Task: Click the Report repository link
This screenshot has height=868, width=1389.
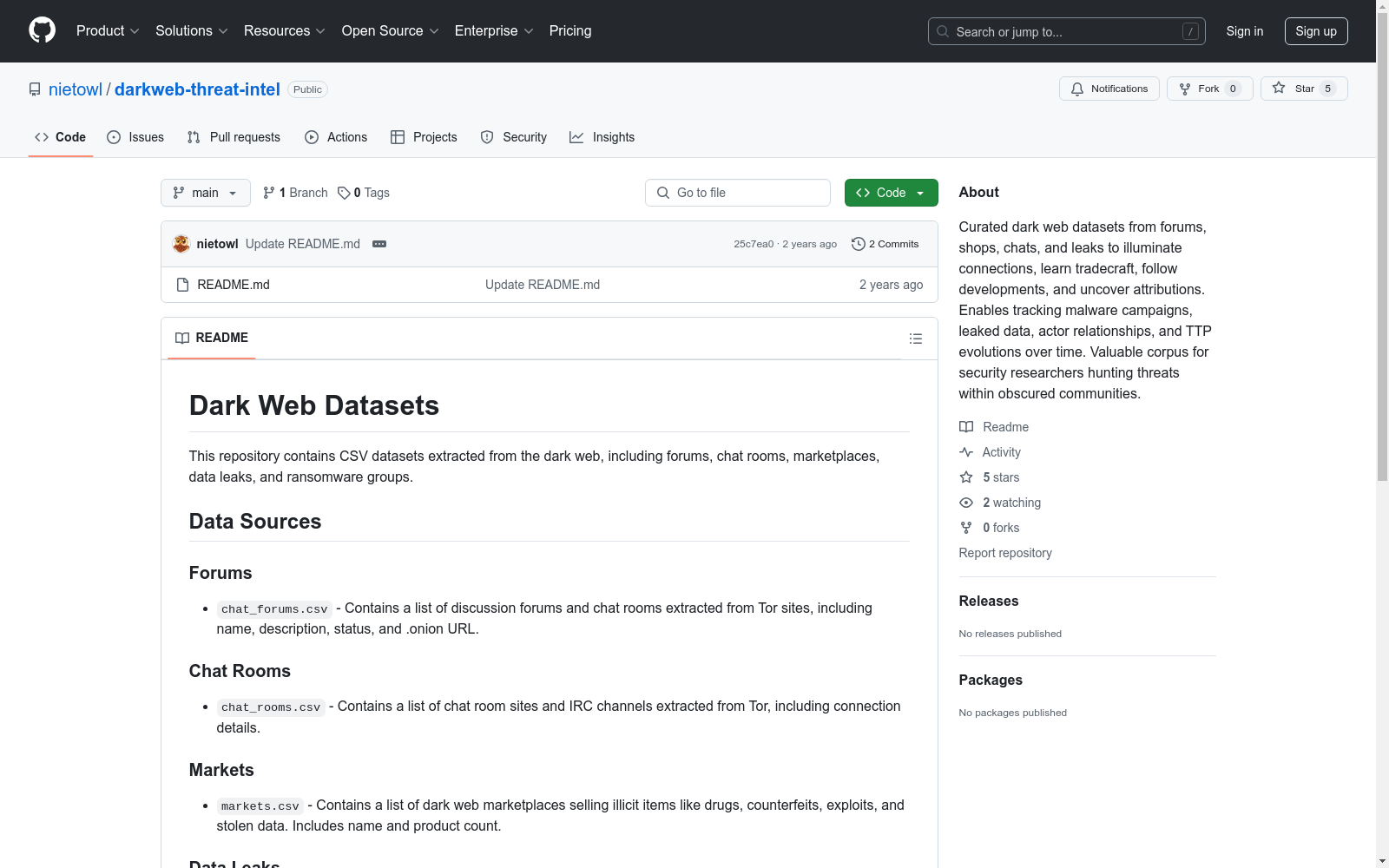Action: coord(1005,553)
